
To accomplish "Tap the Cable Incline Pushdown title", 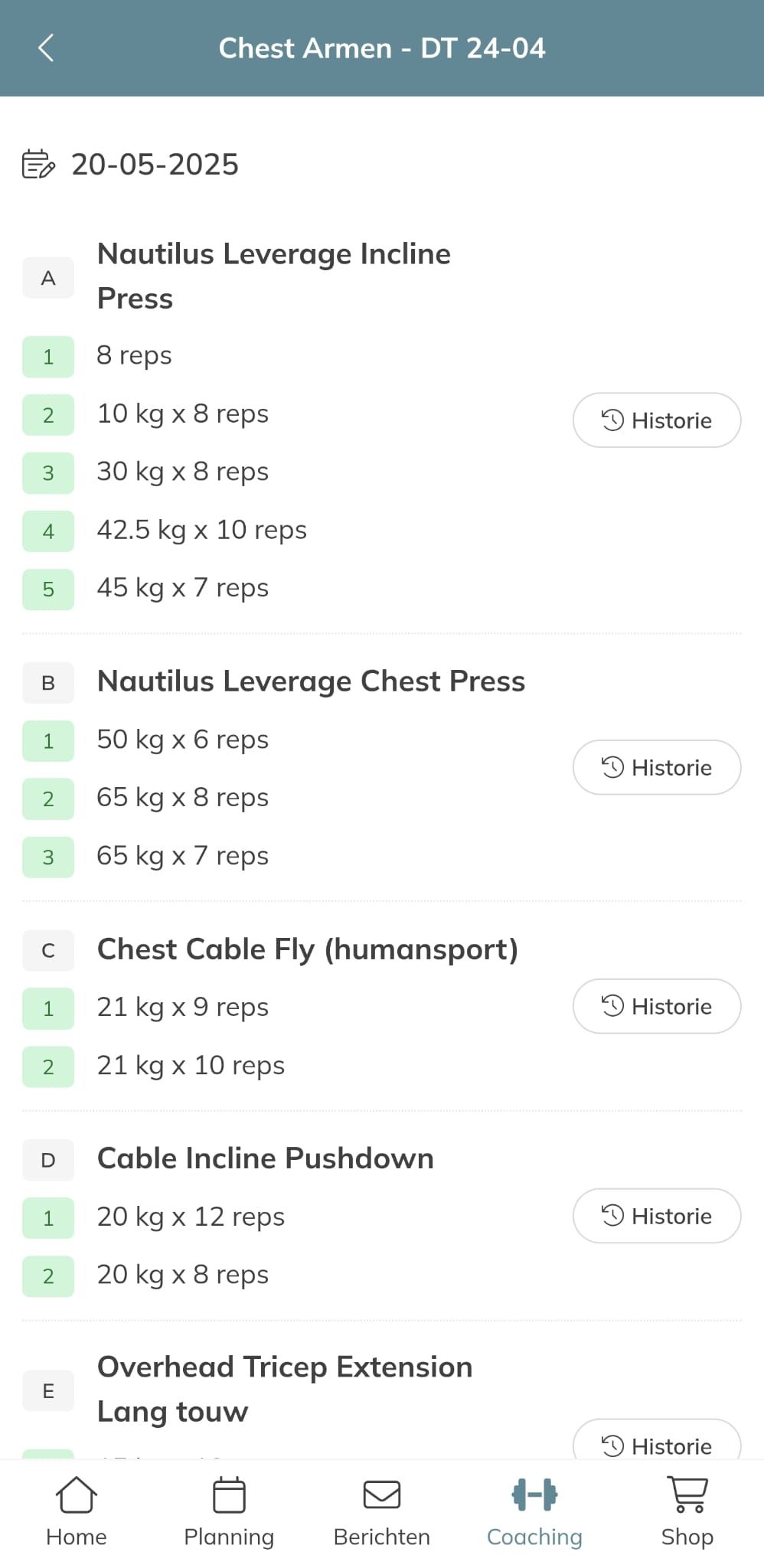I will [x=265, y=1158].
